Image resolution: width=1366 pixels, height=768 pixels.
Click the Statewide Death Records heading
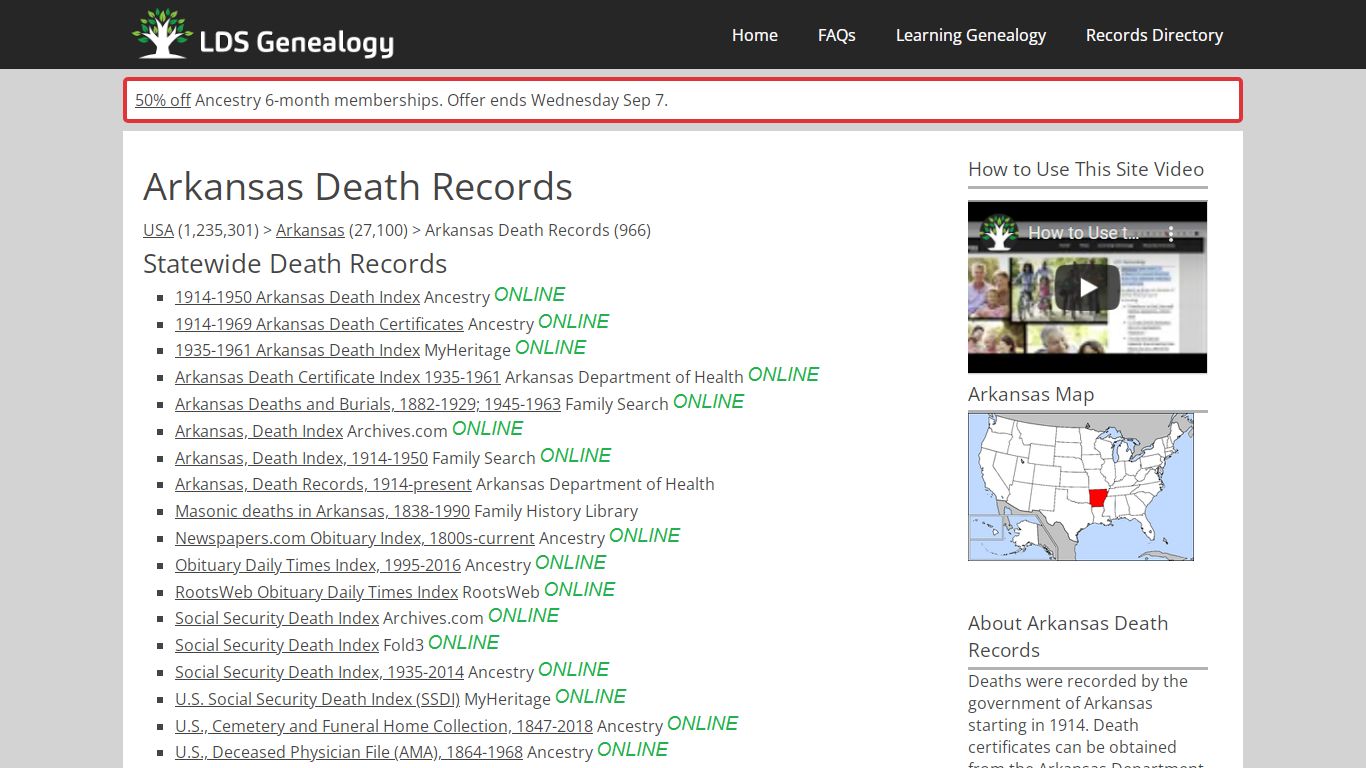point(295,264)
